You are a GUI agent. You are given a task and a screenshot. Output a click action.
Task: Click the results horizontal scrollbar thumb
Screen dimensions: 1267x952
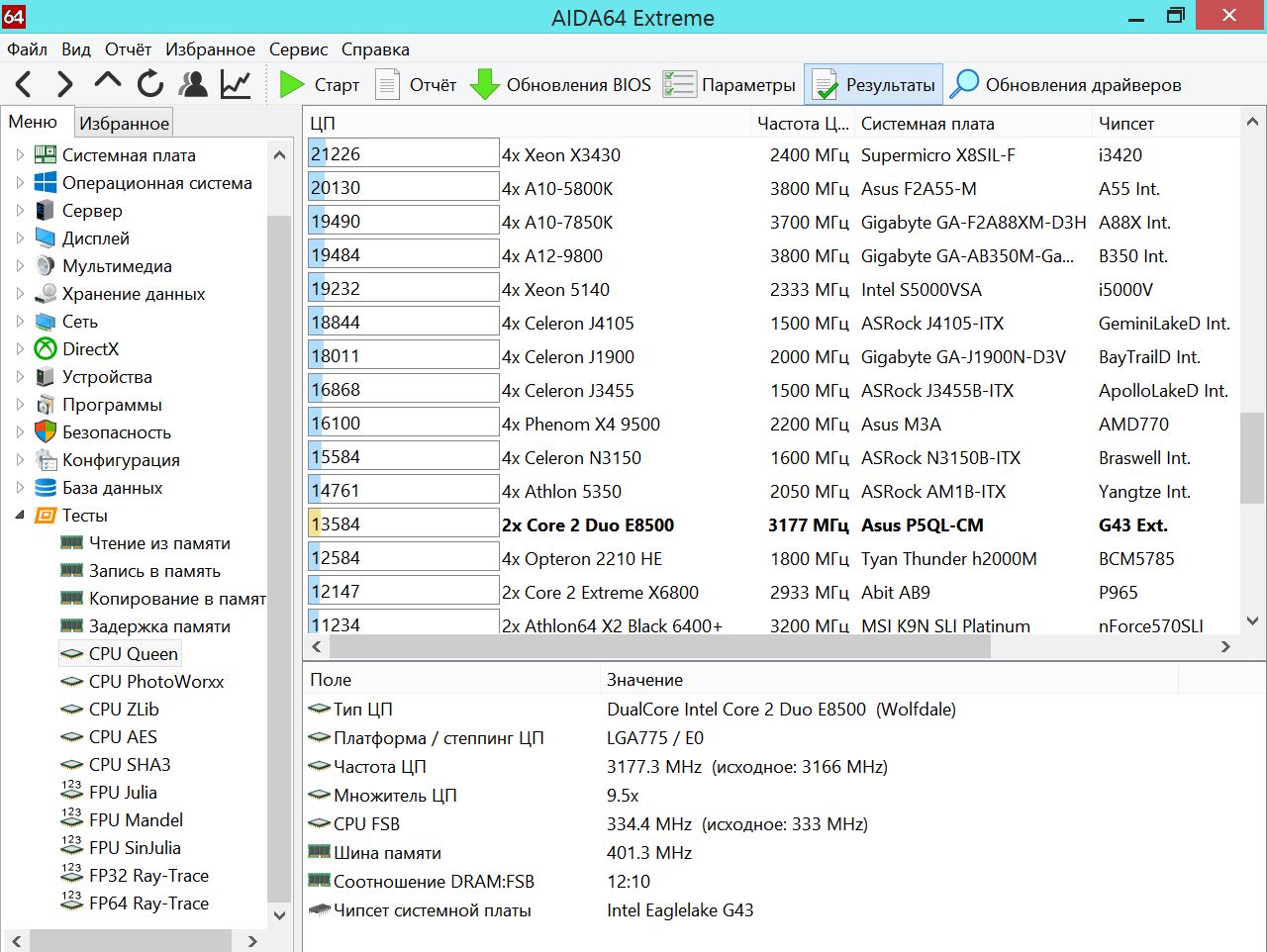(x=660, y=646)
